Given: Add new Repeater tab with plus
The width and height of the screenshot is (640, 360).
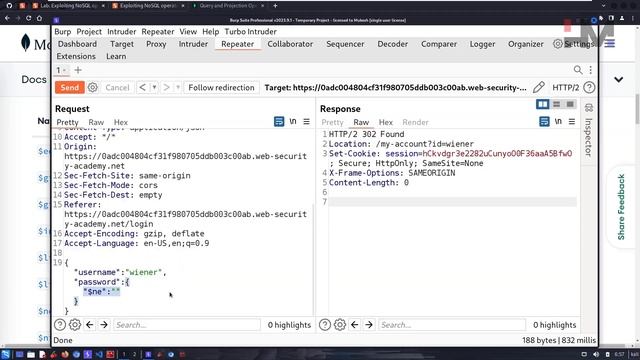Looking at the screenshot, I should tap(78, 70).
